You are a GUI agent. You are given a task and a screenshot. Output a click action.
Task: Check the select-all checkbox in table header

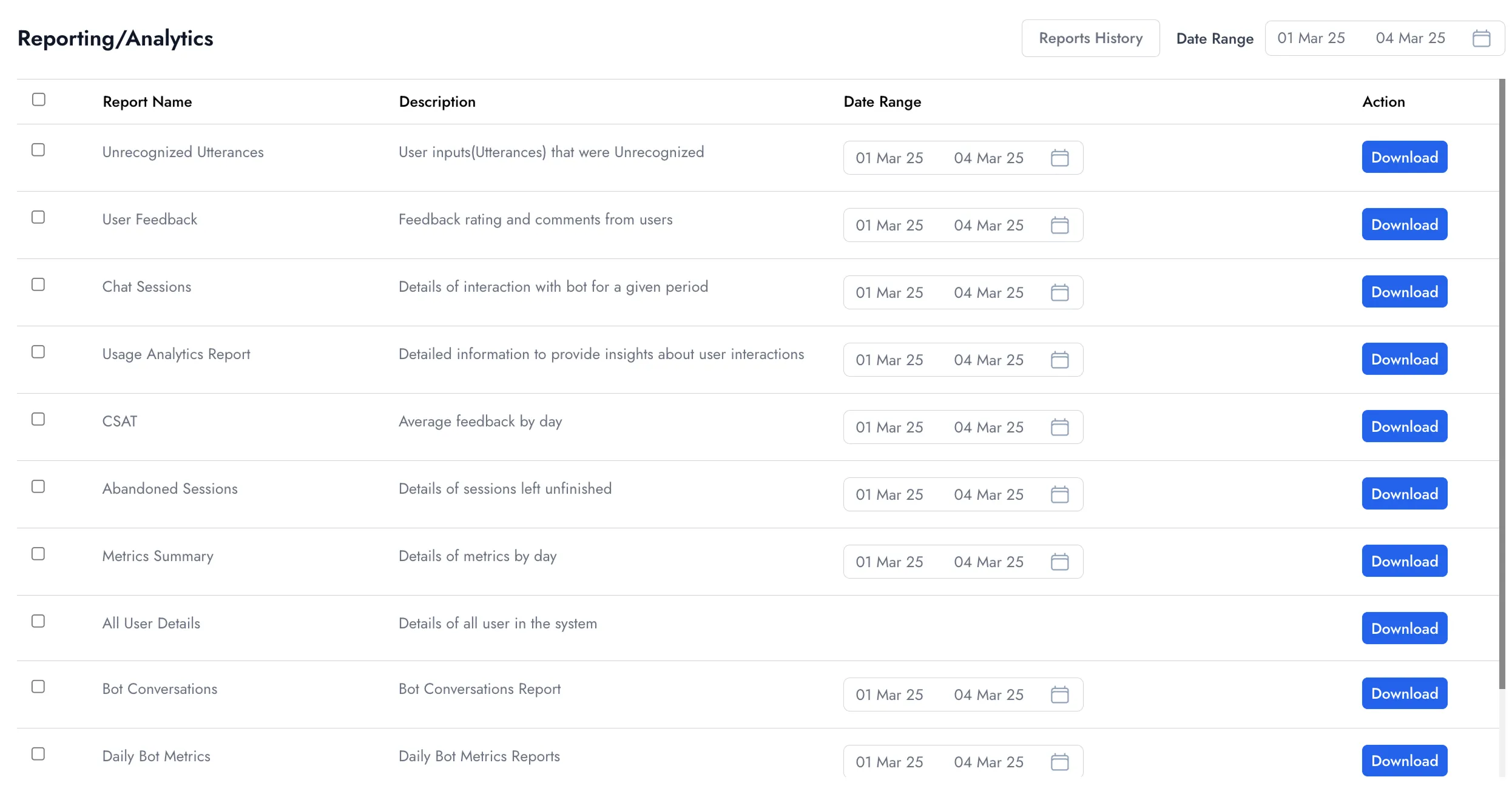pos(39,99)
